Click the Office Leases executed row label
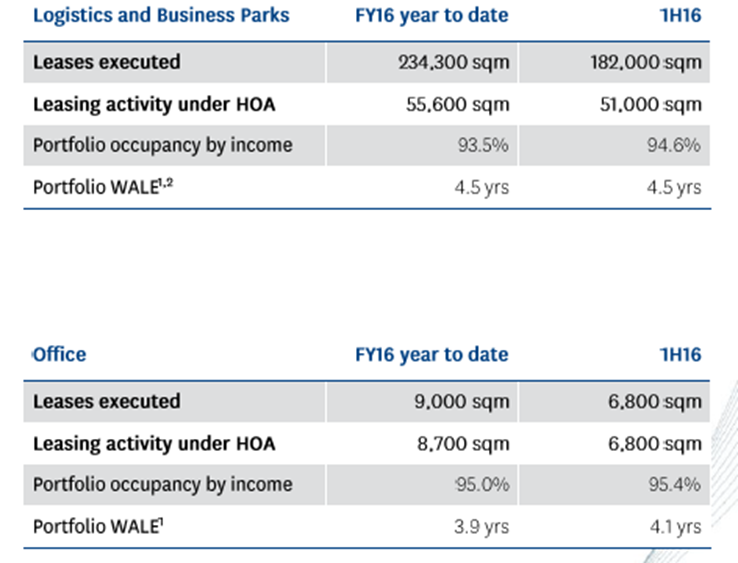Image resolution: width=738 pixels, height=563 pixels. click(x=106, y=402)
